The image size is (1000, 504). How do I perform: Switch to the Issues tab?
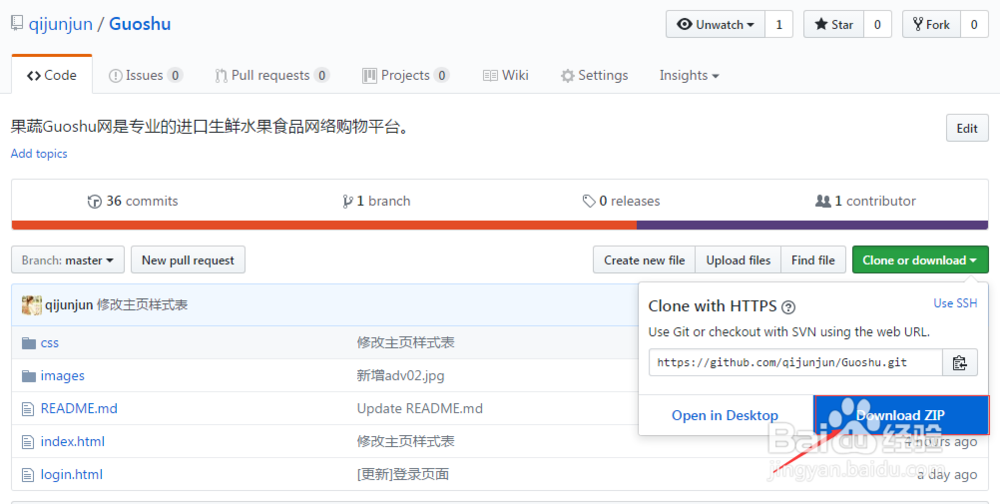pos(145,75)
